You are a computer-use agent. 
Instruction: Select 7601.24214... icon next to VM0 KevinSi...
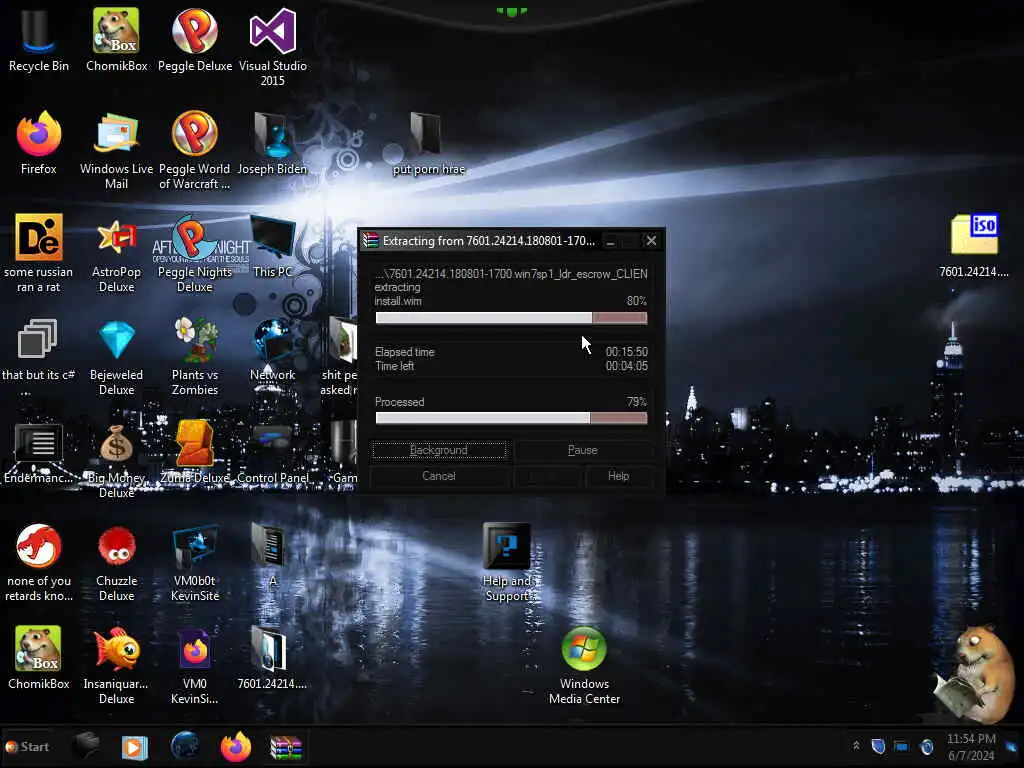coord(272,658)
